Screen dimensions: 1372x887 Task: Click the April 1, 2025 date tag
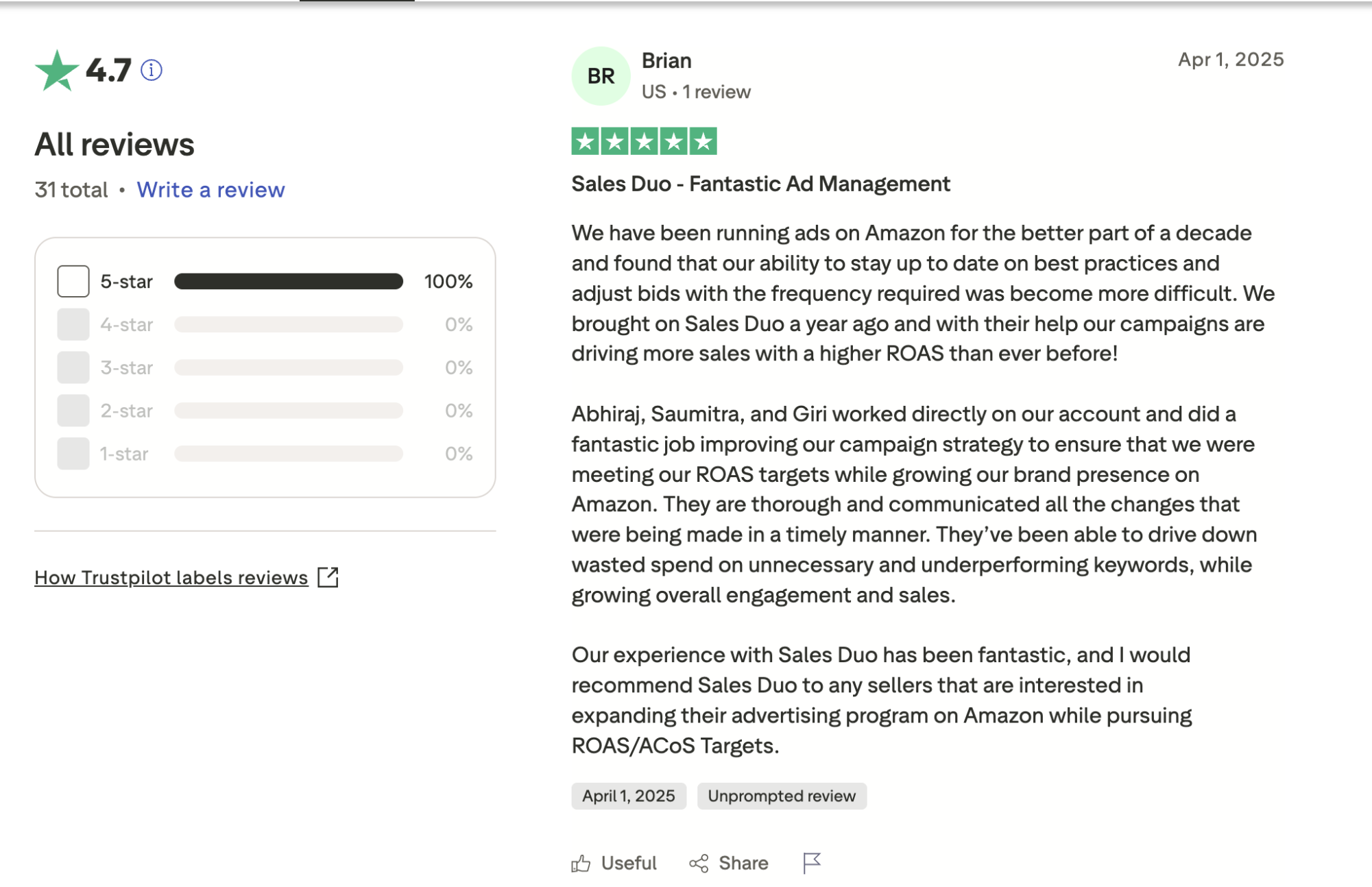pos(629,796)
